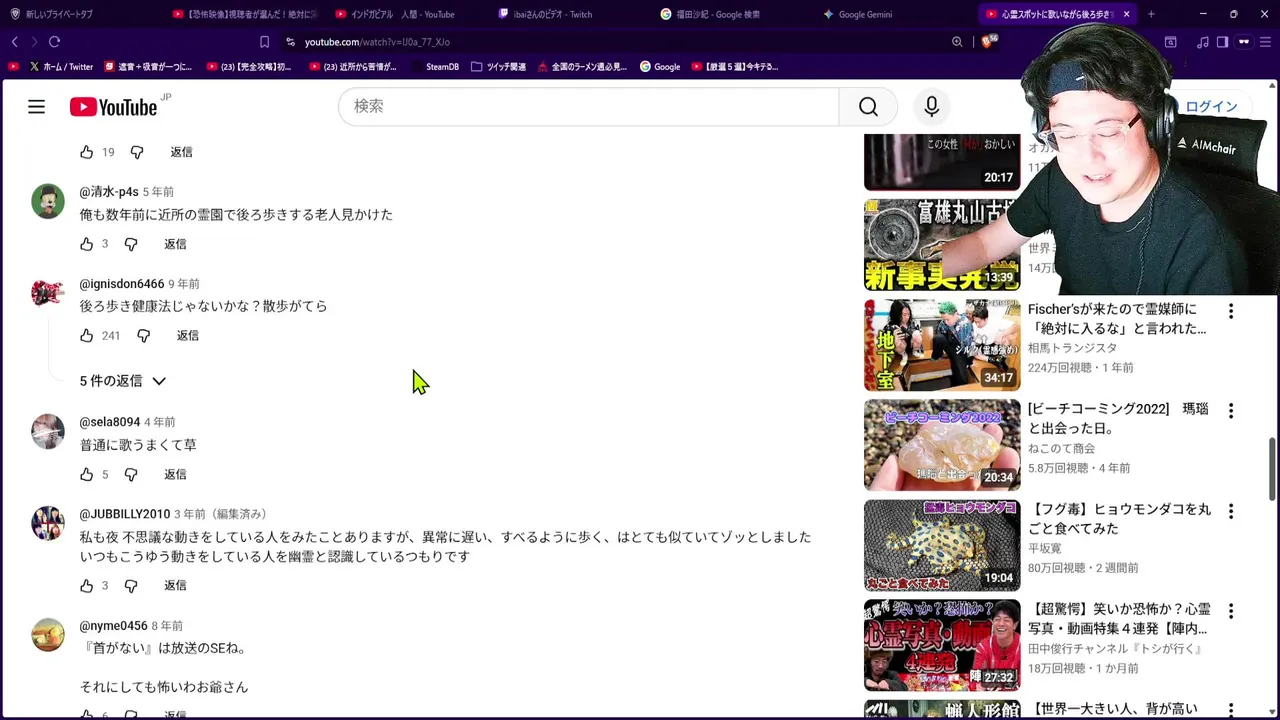Reload the page with refresh icon
The height and width of the screenshot is (720, 1280).
[x=54, y=42]
